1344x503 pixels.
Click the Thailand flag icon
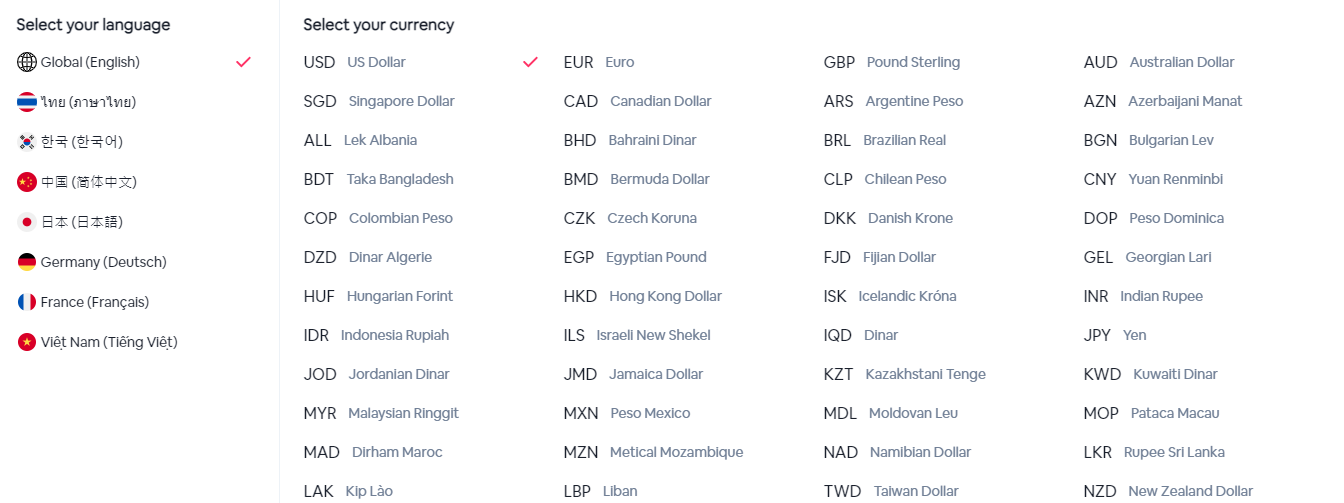pos(27,102)
